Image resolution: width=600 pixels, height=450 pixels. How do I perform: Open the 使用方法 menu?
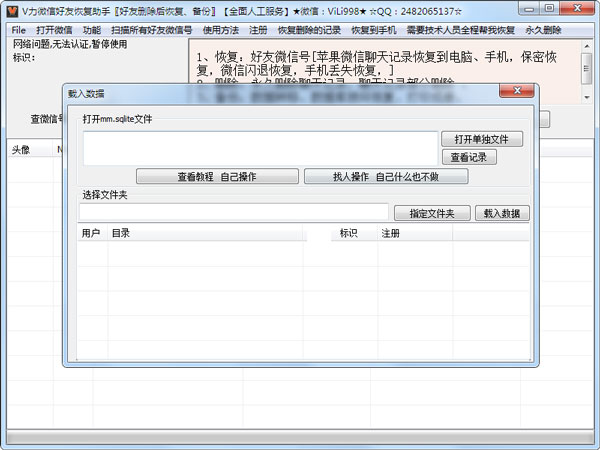pos(221,30)
